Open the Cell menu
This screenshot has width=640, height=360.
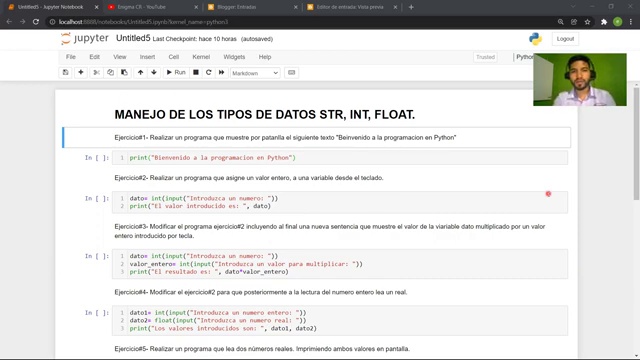coord(173,57)
